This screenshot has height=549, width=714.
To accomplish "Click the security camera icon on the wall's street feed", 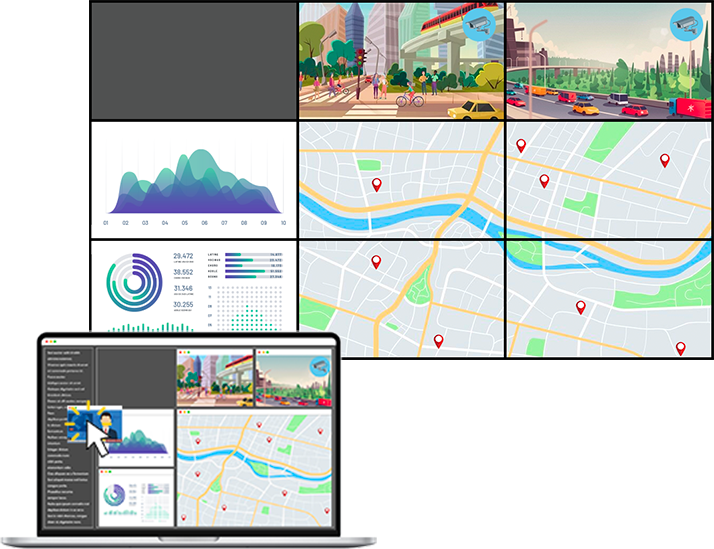I will [476, 26].
